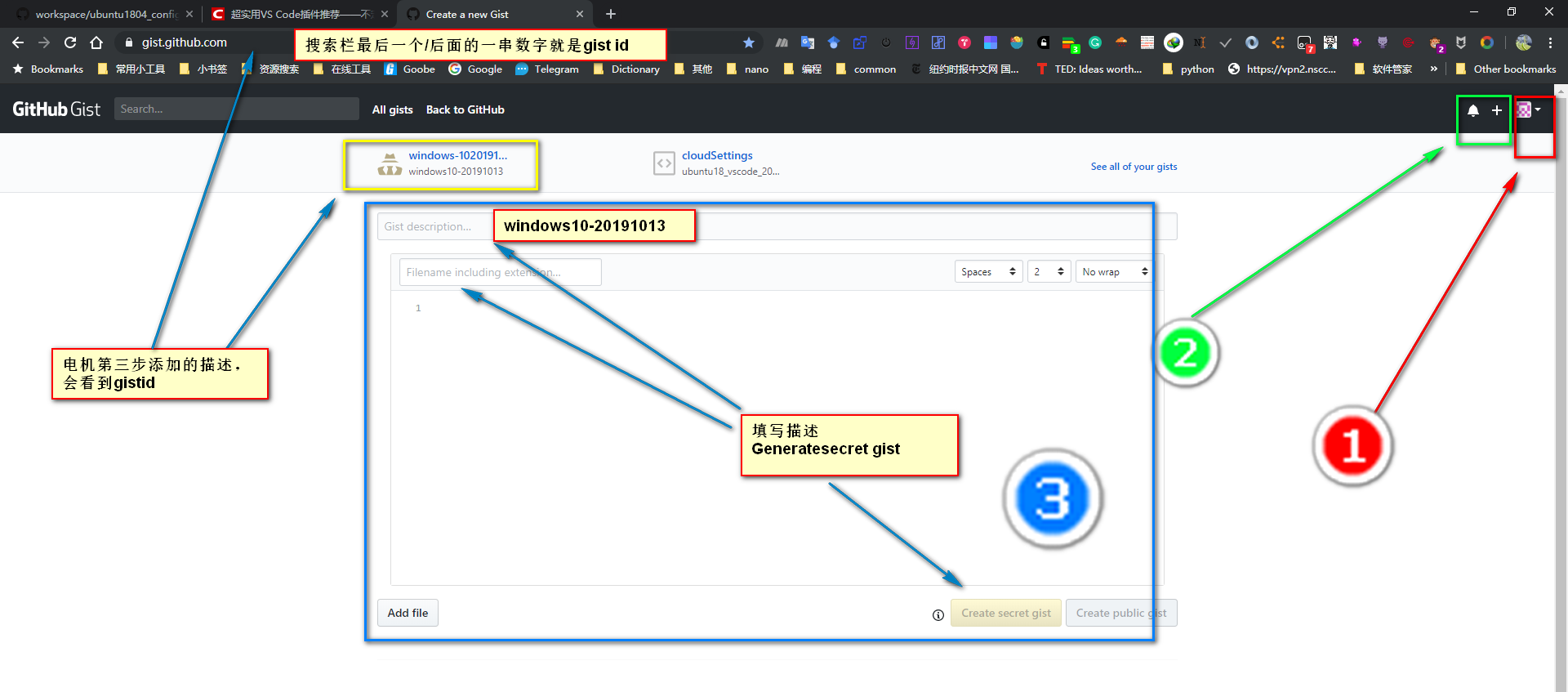The width and height of the screenshot is (1568, 692).
Task: Open the Chrome profile avatar
Action: point(1524,42)
